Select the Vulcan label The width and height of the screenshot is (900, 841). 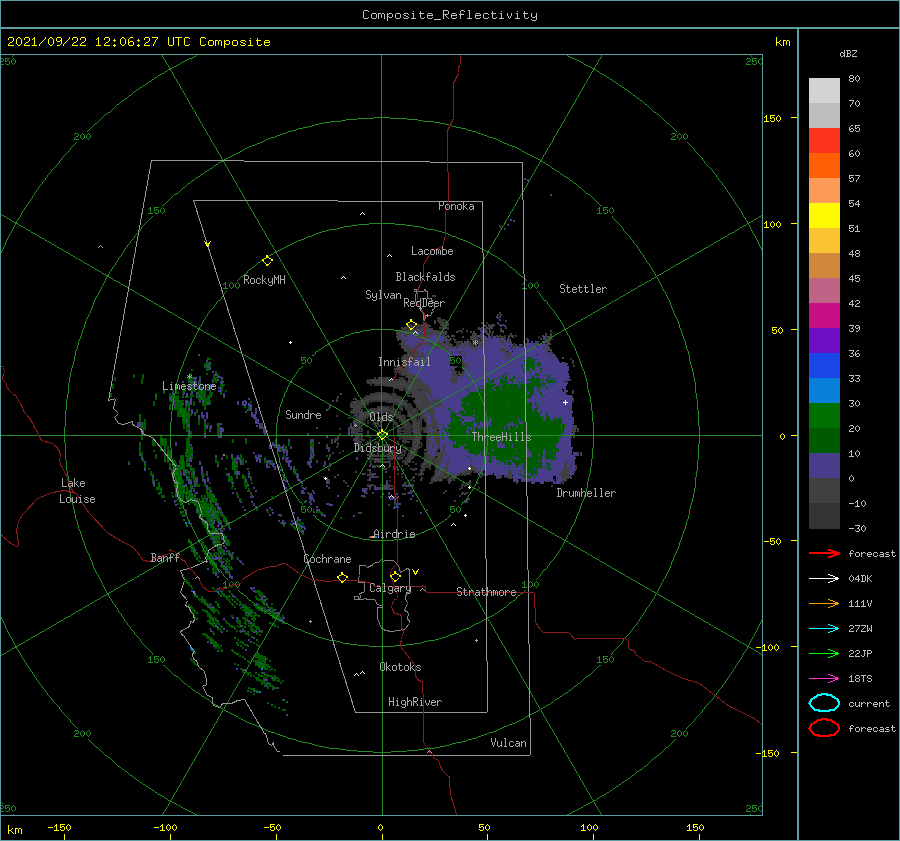[x=509, y=743]
